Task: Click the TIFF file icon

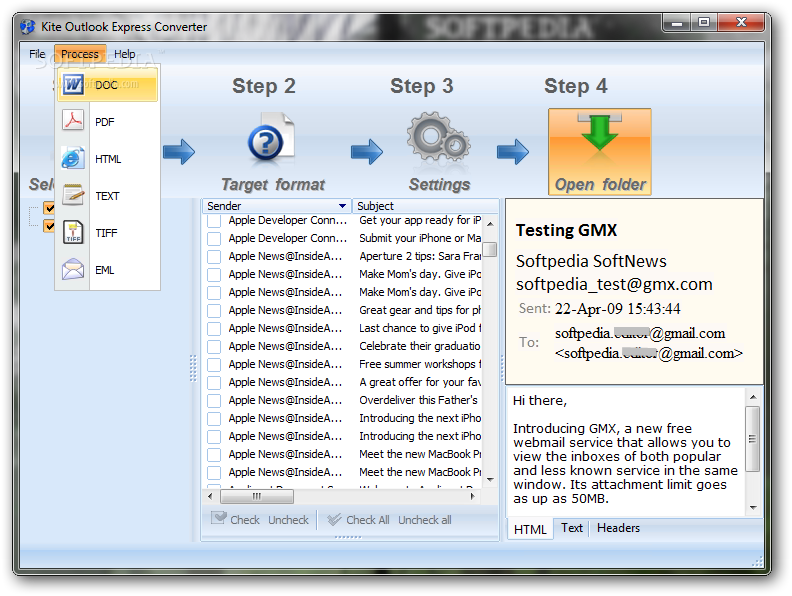Action: point(73,232)
